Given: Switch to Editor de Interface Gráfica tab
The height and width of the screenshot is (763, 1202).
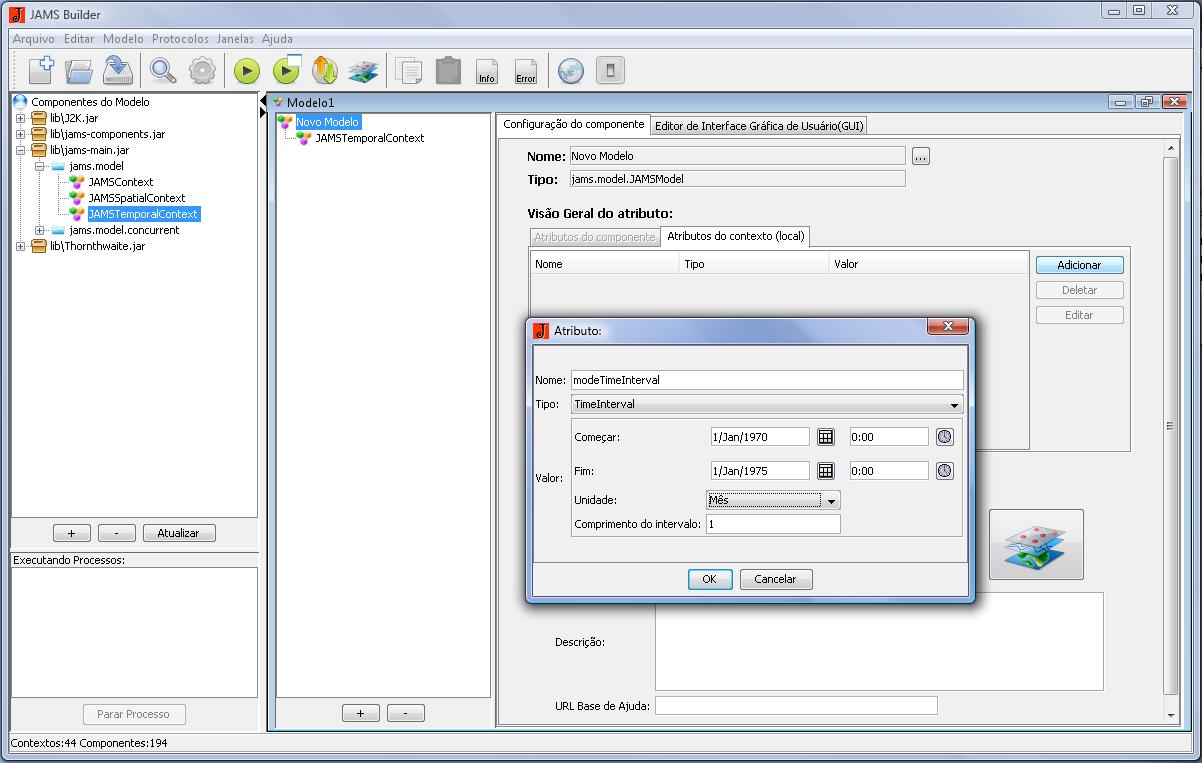Looking at the screenshot, I should pos(759,126).
